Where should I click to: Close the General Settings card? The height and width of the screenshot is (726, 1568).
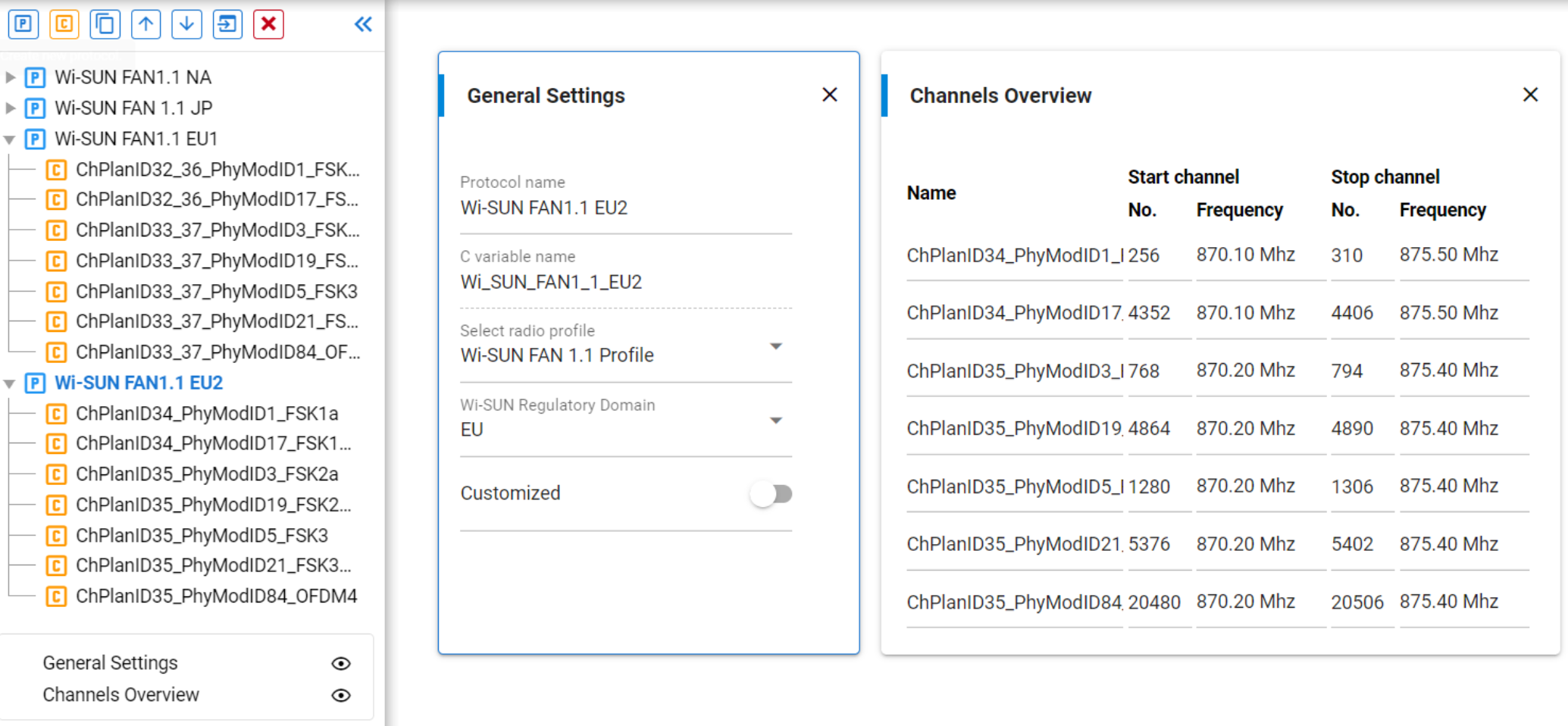[x=830, y=95]
